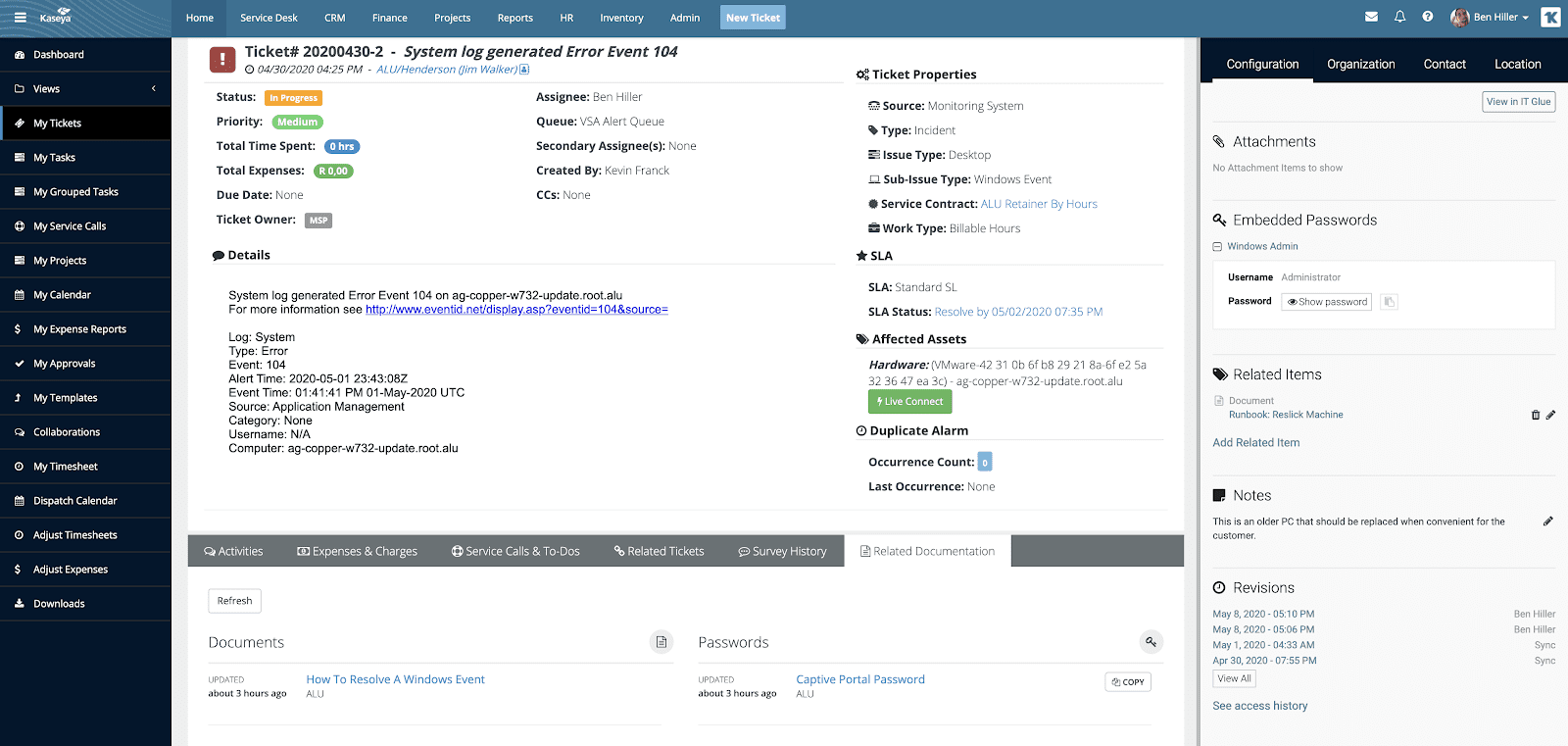Image resolution: width=1568 pixels, height=746 pixels.
Task: Open notifications bell icon
Action: click(x=1399, y=17)
